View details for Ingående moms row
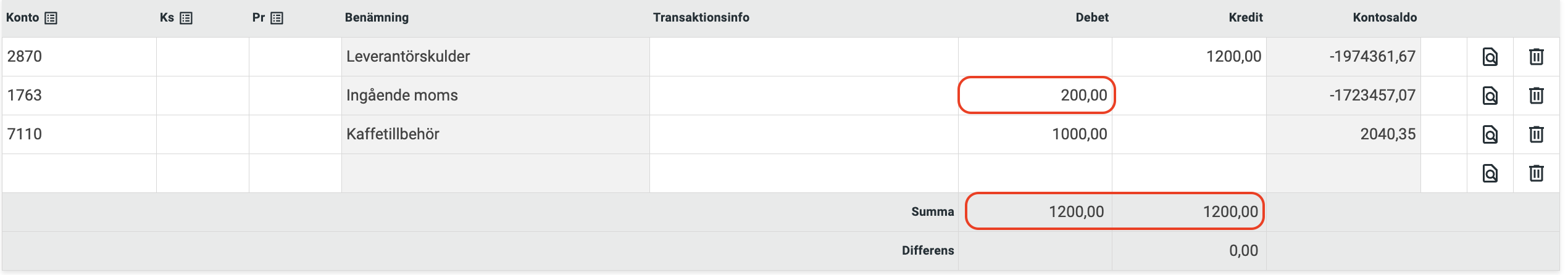The width and height of the screenshot is (1568, 275). [x=1490, y=96]
